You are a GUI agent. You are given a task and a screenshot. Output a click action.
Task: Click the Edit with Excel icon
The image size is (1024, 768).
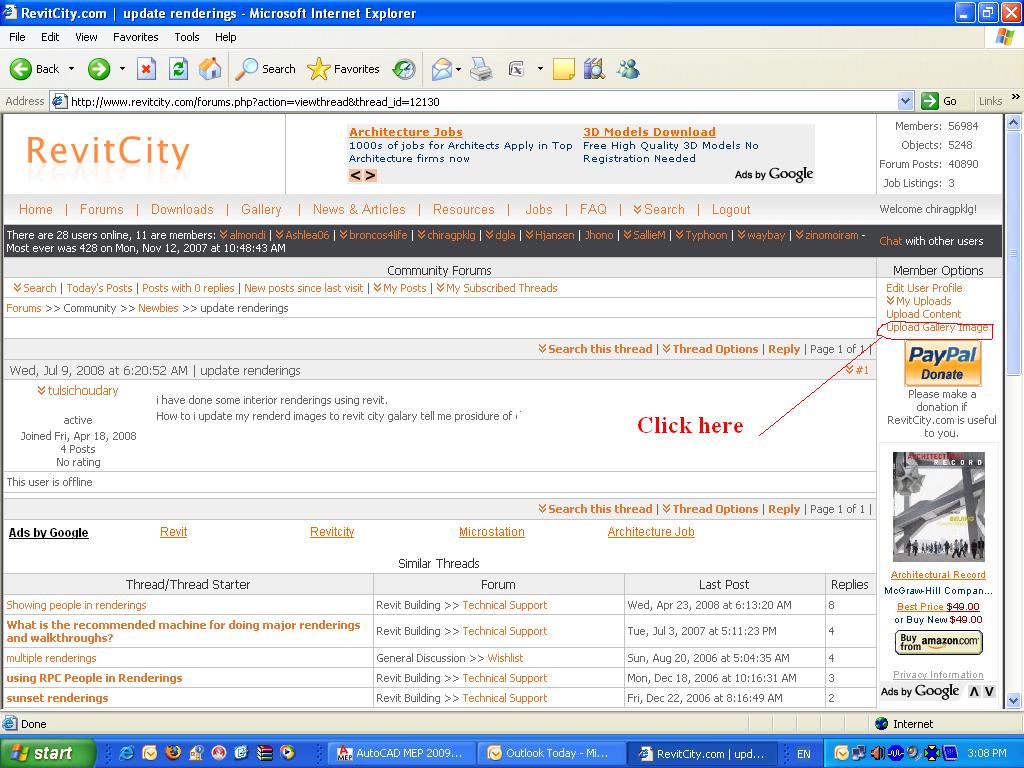pos(517,69)
